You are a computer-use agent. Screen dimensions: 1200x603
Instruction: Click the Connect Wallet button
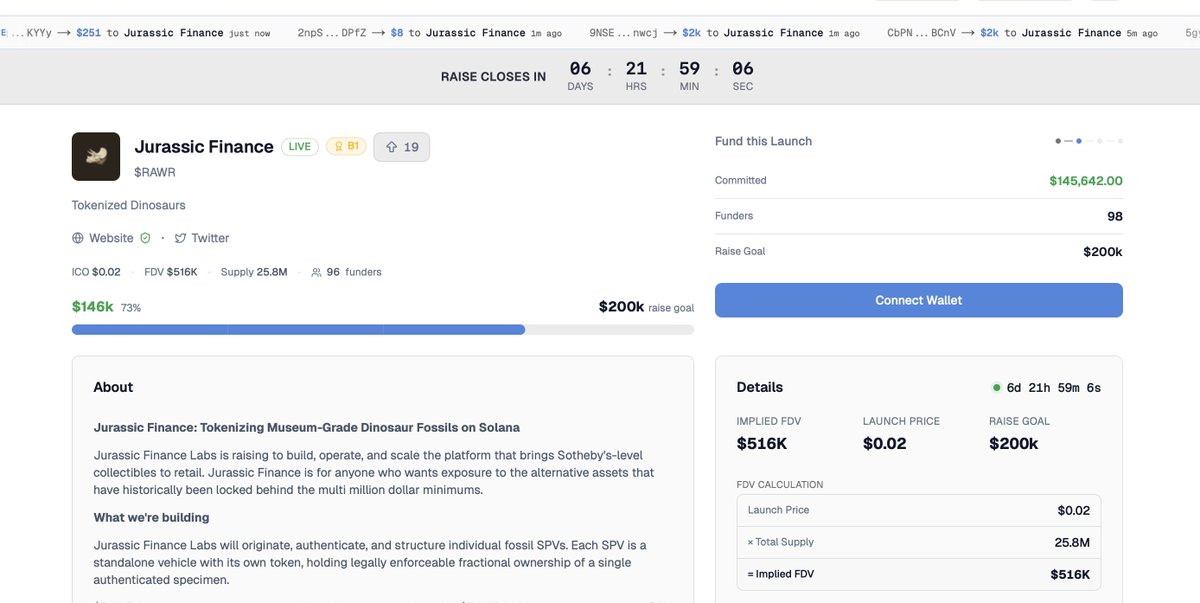click(918, 300)
